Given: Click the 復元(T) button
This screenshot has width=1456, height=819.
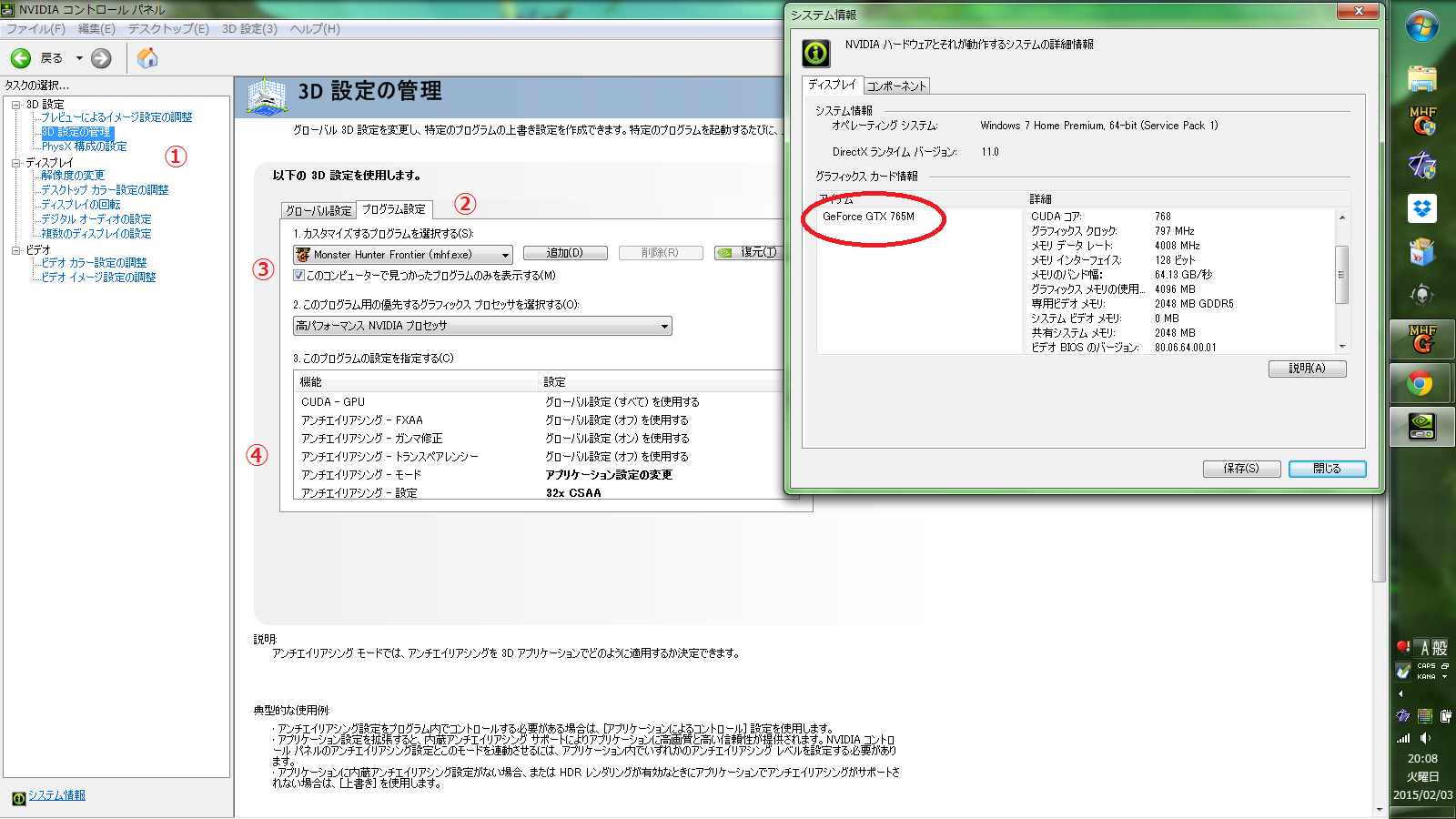Looking at the screenshot, I should pos(751,253).
